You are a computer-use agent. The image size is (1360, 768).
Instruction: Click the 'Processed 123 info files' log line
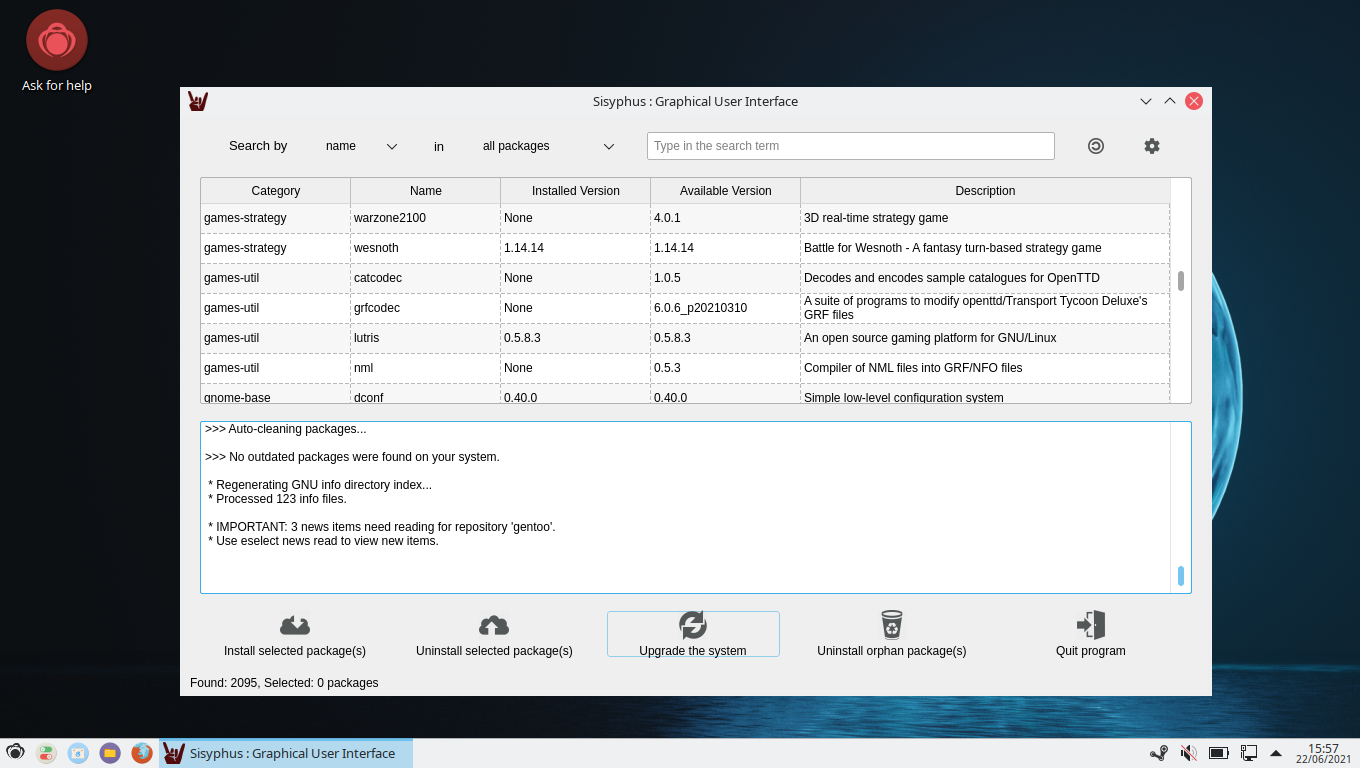click(x=277, y=499)
